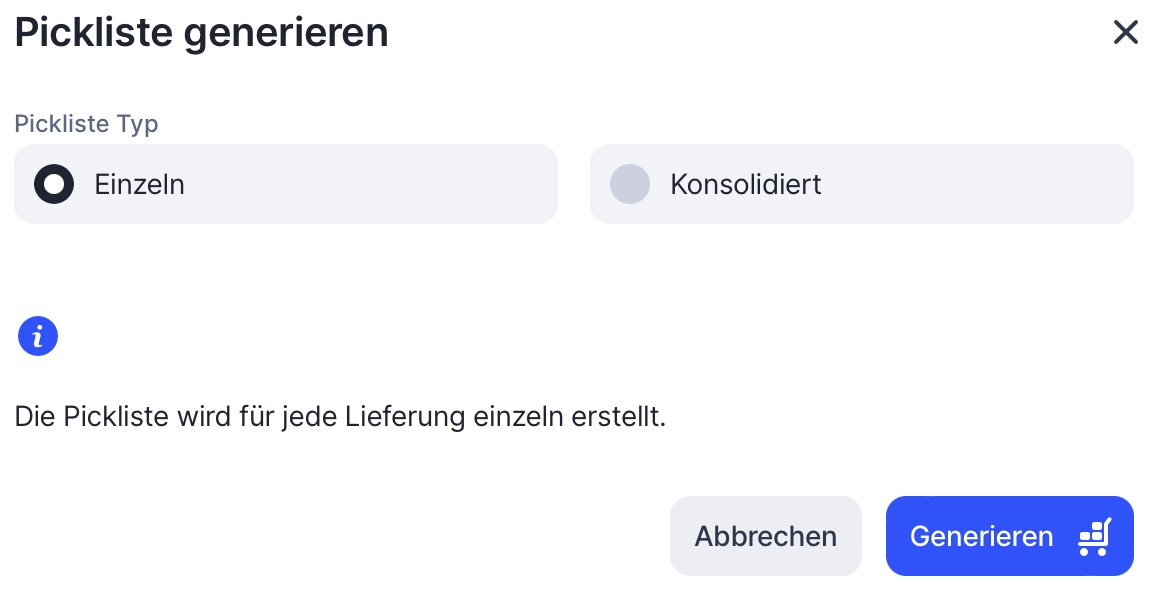Click the info text about Lieferung einzeln
The height and width of the screenshot is (590, 1154).
[x=340, y=416]
